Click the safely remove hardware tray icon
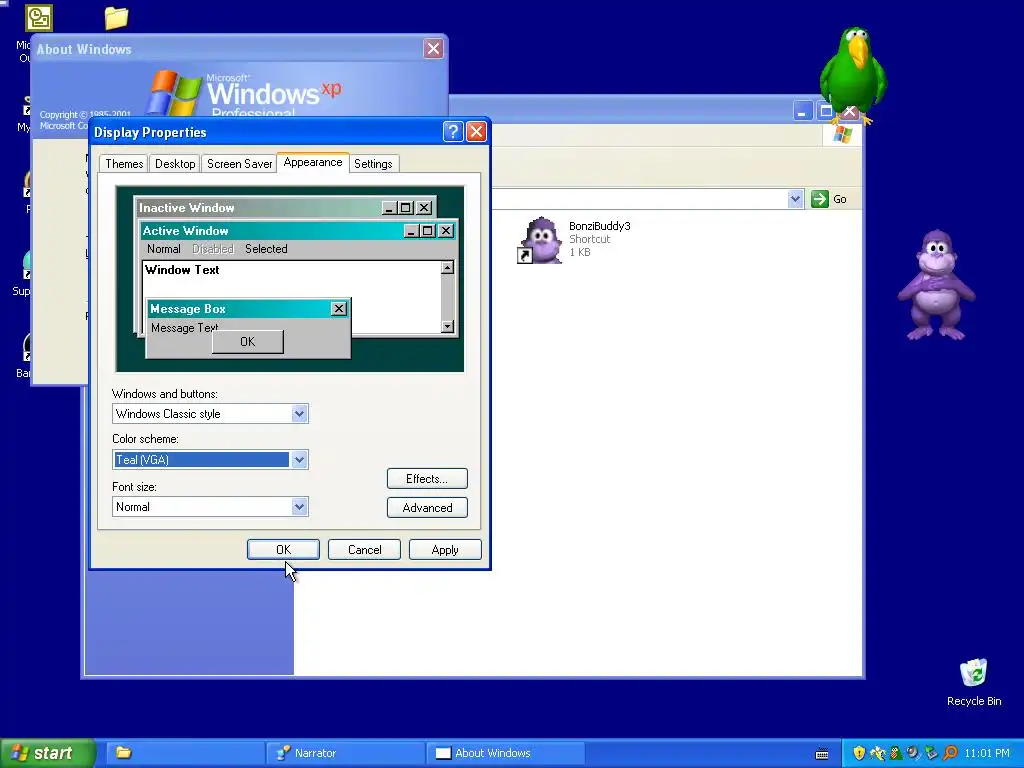The width and height of the screenshot is (1024, 768). 931,753
